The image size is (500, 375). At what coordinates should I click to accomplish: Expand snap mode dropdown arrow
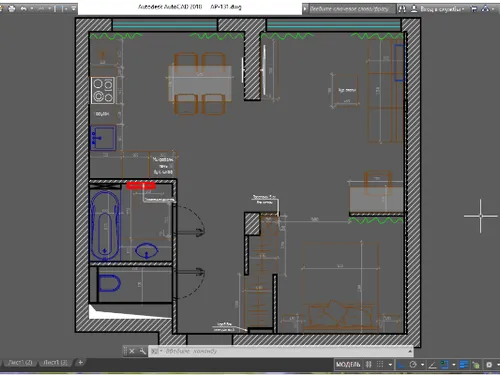(x=390, y=365)
